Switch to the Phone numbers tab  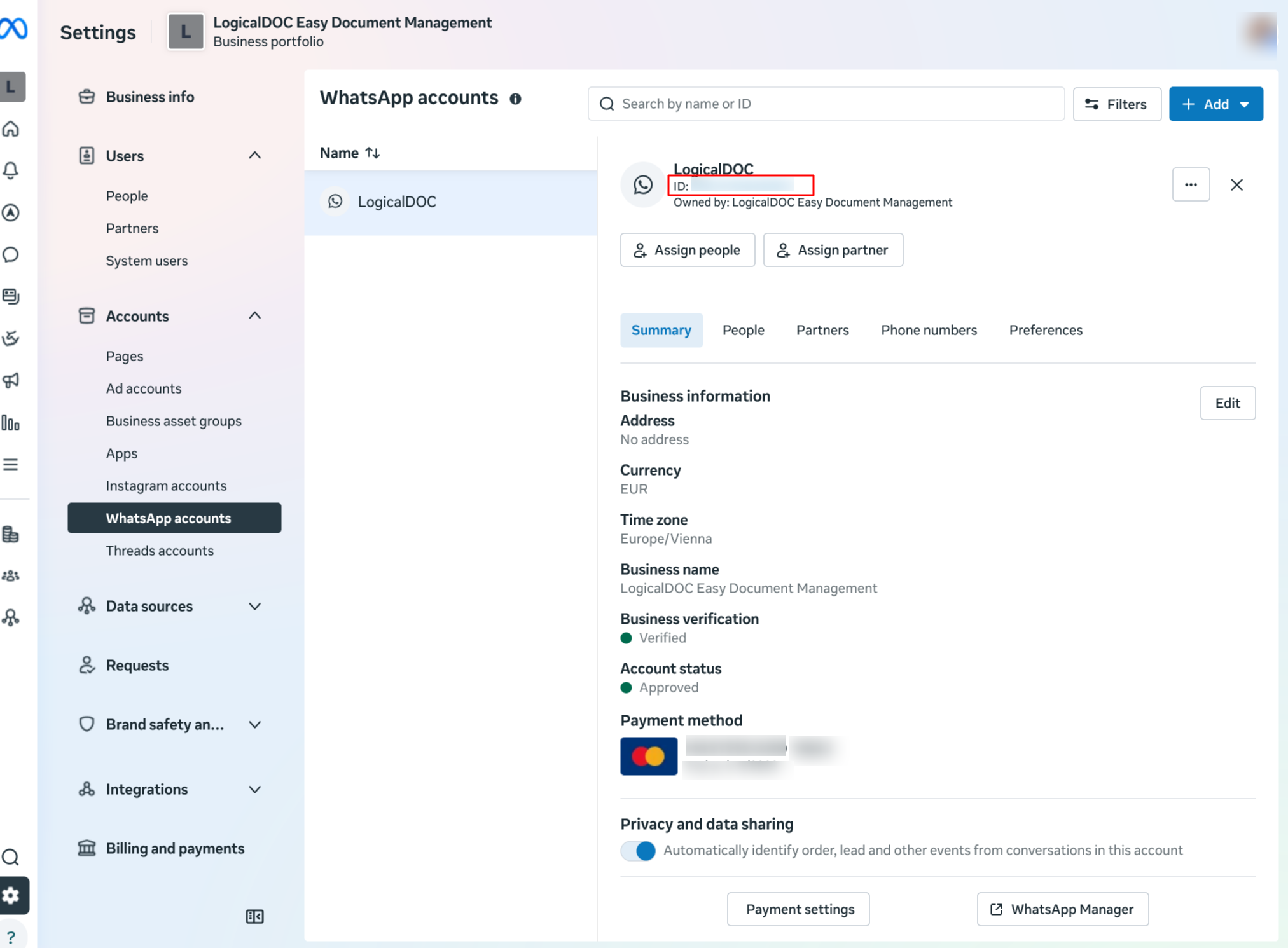(929, 330)
